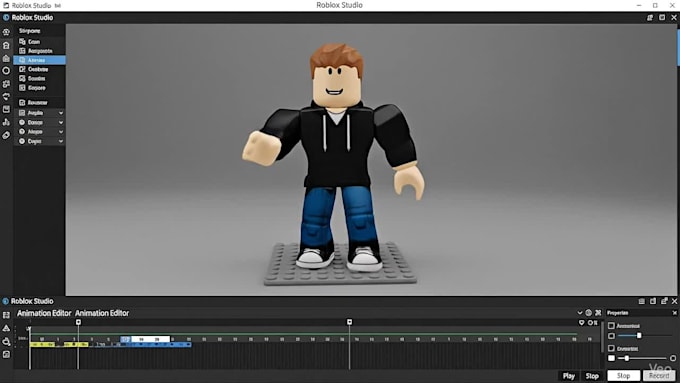The height and width of the screenshot is (383, 680).
Task: Click the white color swatch in Properties
Action: (x=611, y=358)
